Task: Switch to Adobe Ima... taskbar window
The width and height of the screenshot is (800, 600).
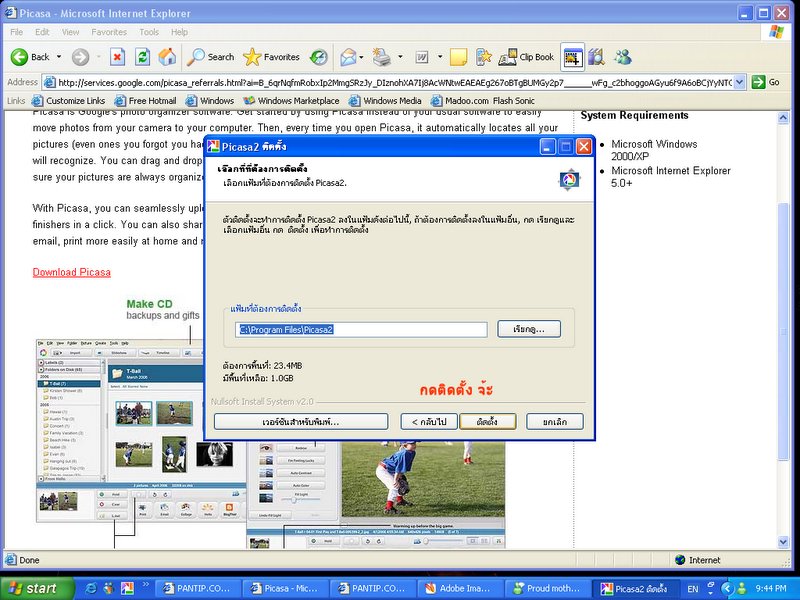Action: [460, 588]
